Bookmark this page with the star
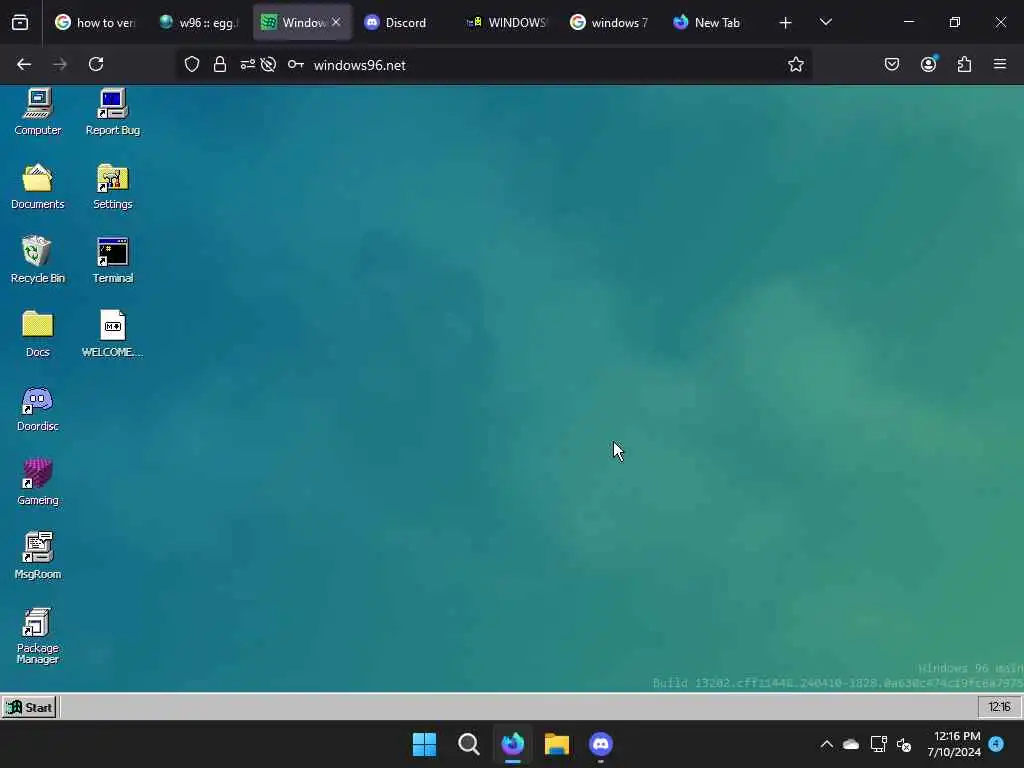The width and height of the screenshot is (1024, 768). click(x=795, y=64)
